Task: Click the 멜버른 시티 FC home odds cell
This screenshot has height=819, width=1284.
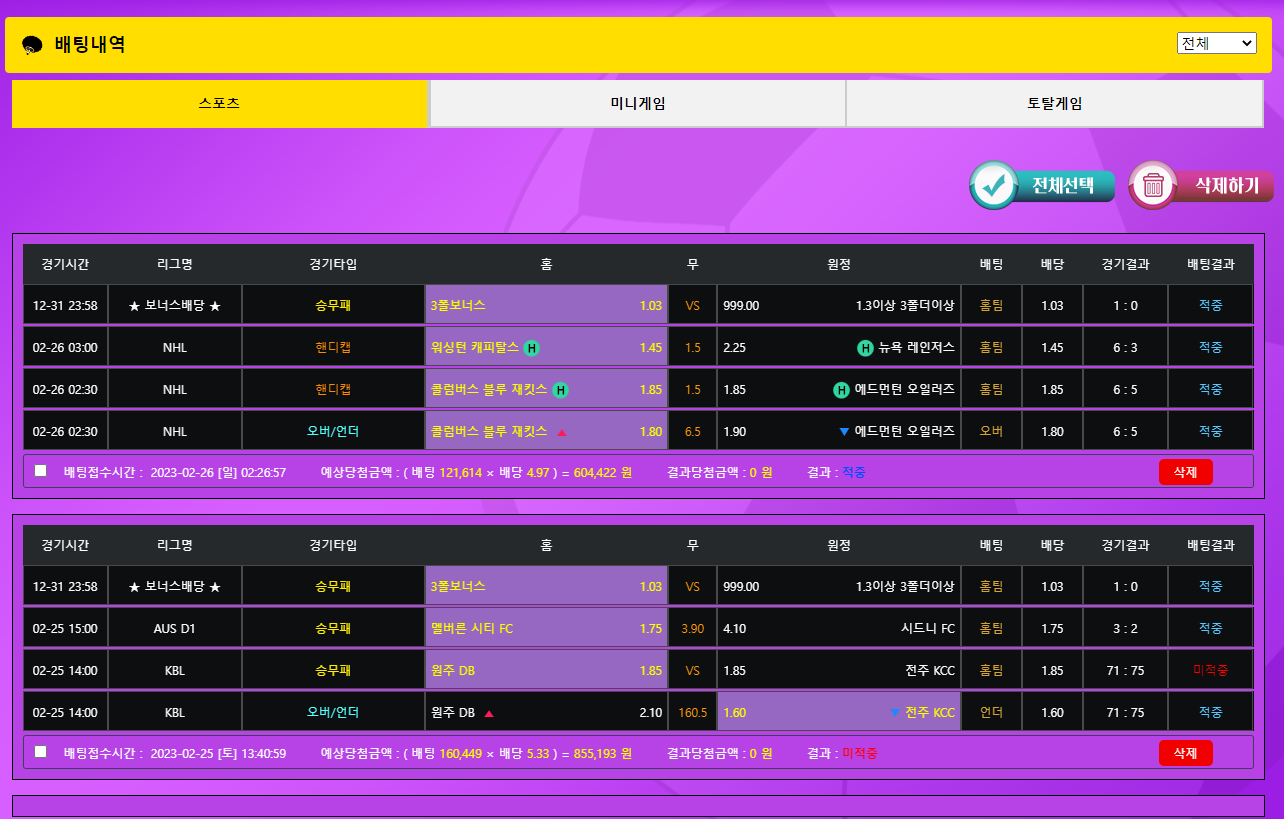Action: point(546,629)
